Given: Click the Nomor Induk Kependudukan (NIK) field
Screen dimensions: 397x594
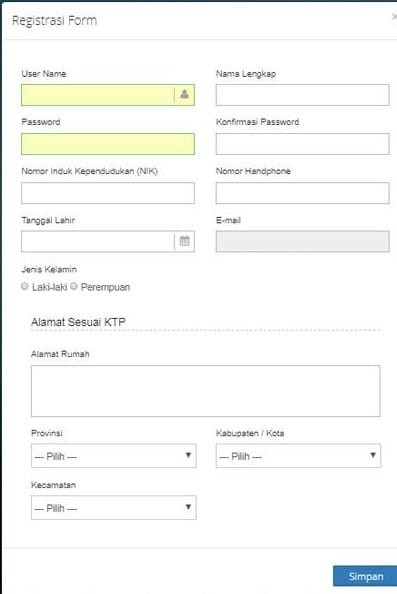Looking at the screenshot, I should pos(108,193).
